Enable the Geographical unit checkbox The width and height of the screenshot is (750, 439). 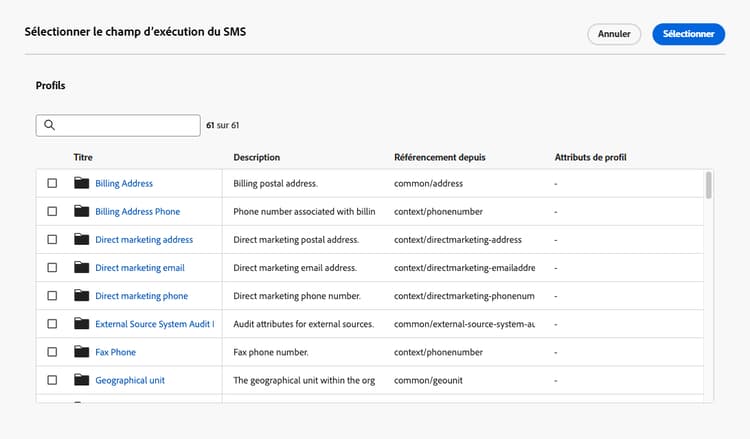(x=52, y=379)
